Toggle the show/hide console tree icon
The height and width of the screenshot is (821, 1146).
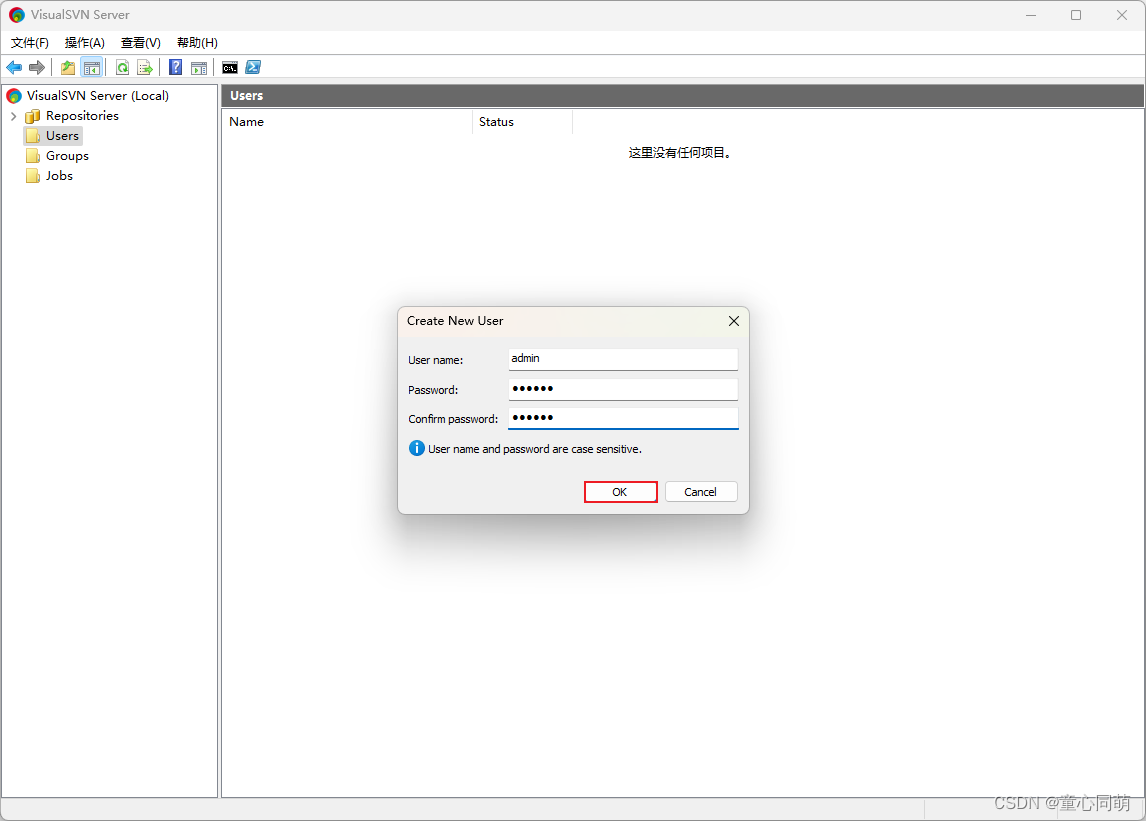pyautogui.click(x=91, y=68)
